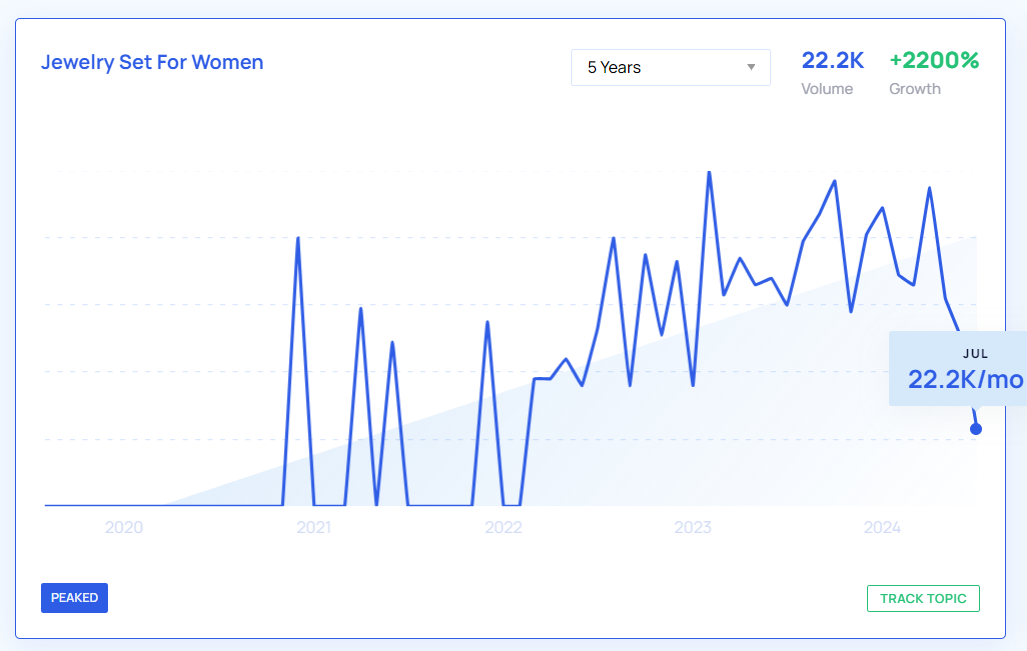Click the first tall spike just before 2021

[x=298, y=239]
